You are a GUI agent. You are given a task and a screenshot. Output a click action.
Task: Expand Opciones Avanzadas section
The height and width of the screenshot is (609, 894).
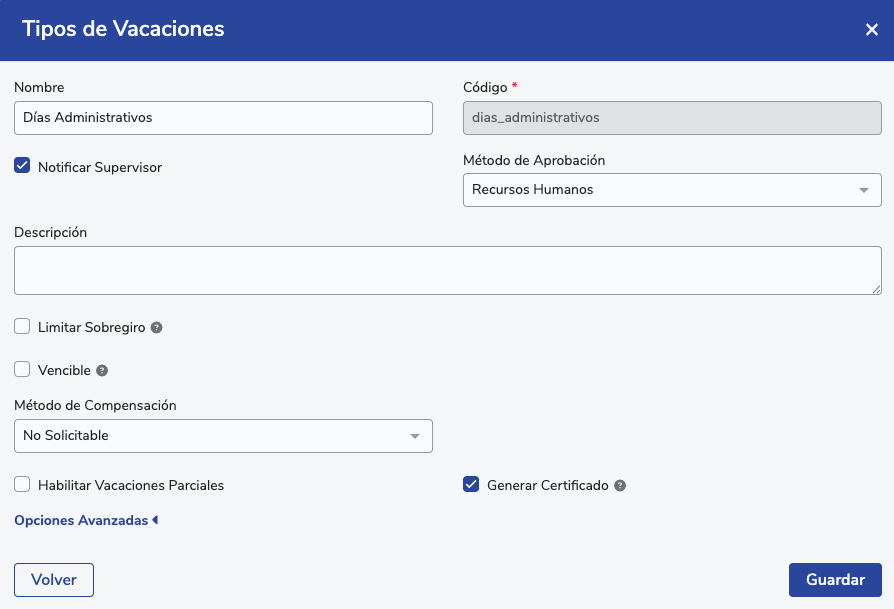86,521
